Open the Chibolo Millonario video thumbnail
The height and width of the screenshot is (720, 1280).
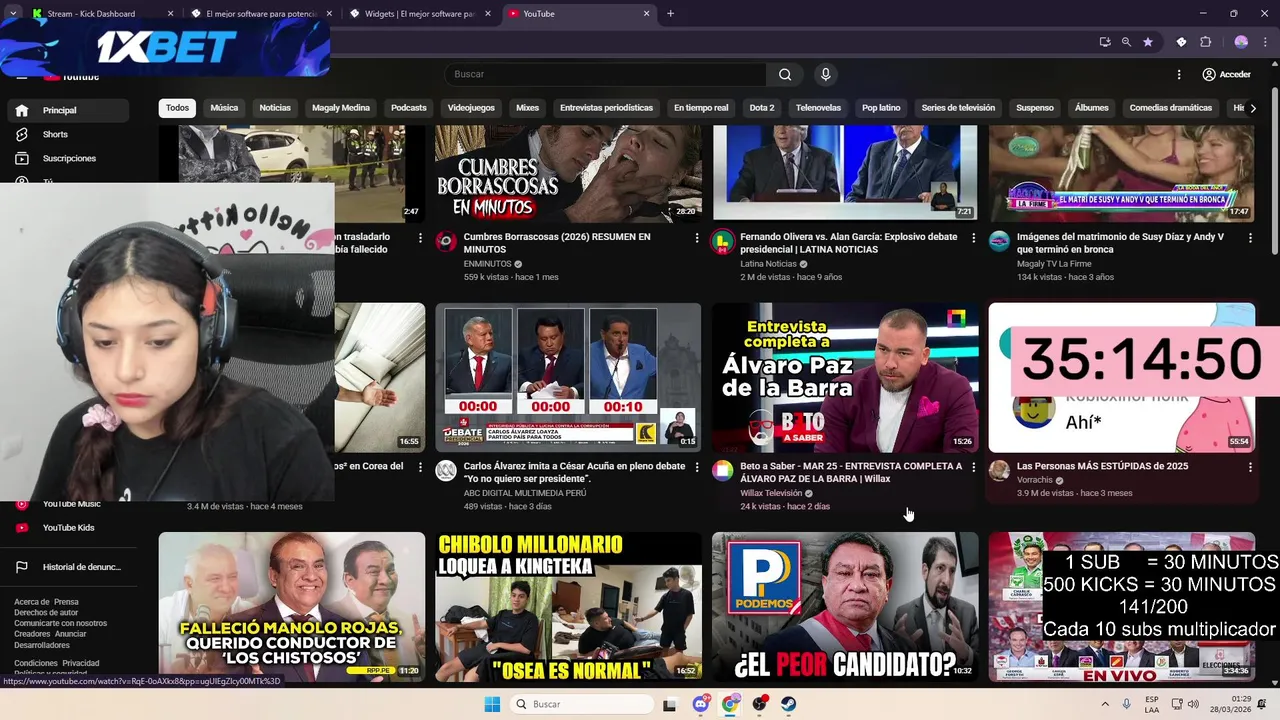[x=568, y=606]
